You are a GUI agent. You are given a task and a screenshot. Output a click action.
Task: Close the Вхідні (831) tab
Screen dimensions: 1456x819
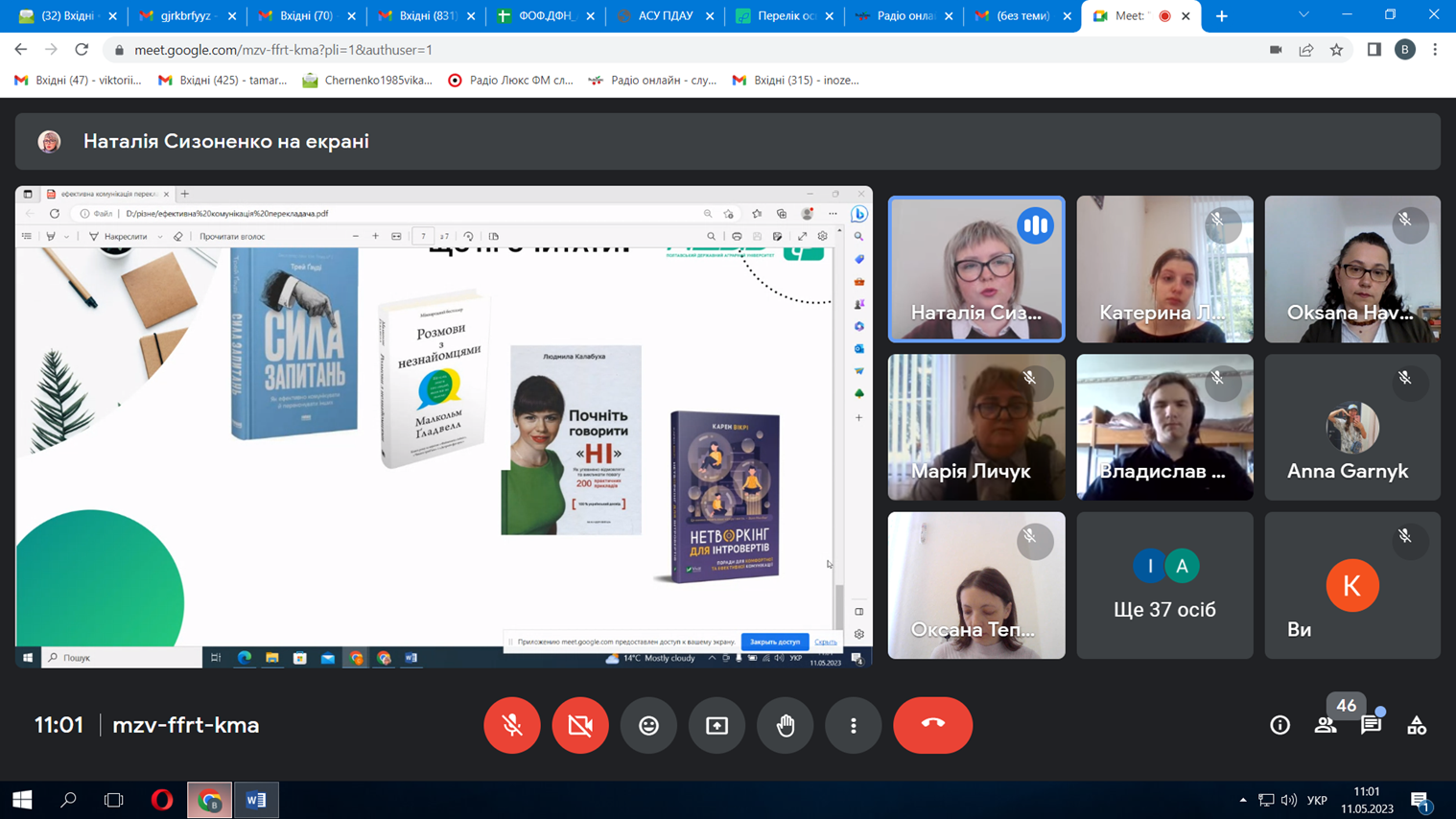[471, 16]
